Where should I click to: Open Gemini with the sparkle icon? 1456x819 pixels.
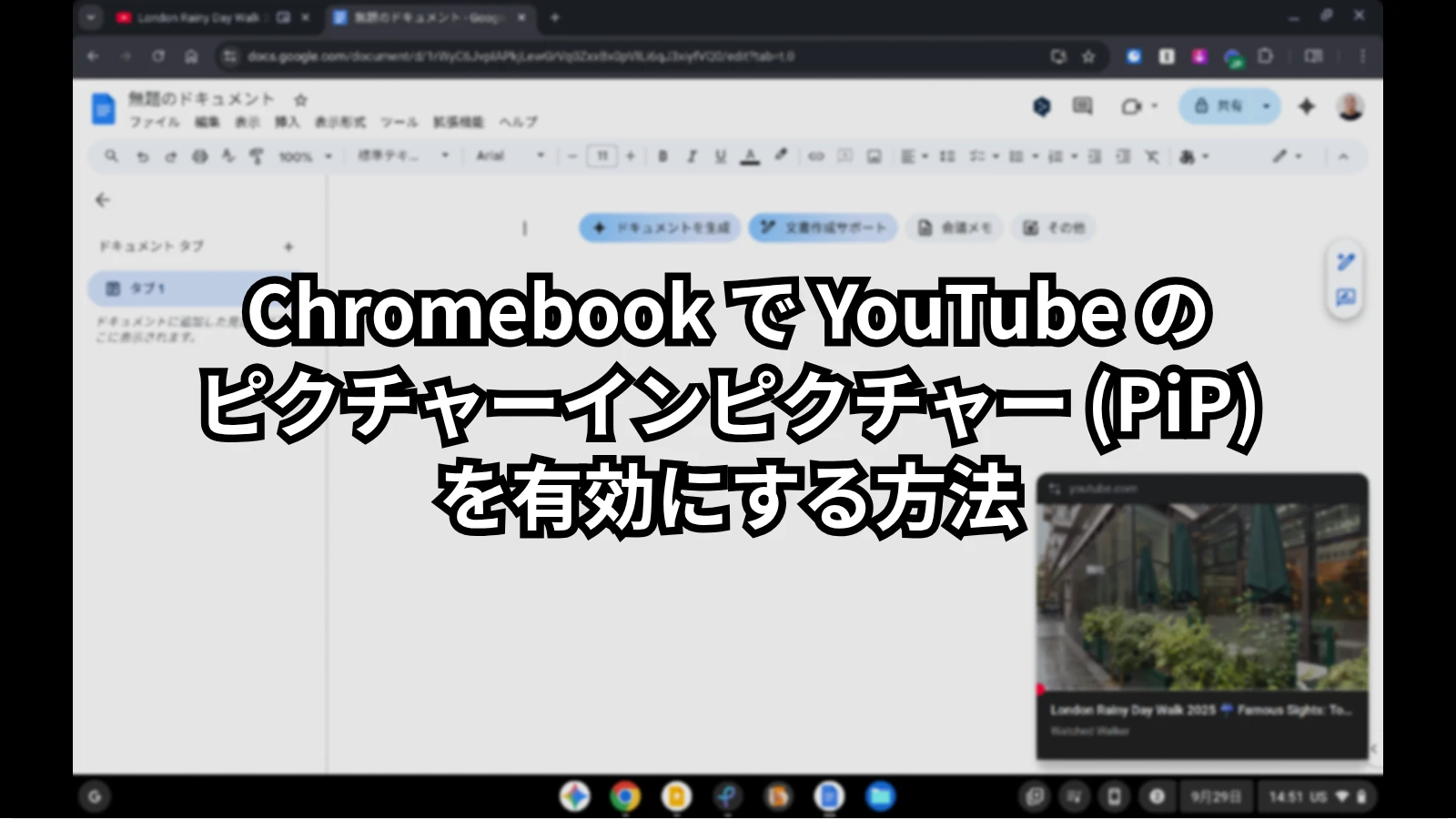coord(1307,106)
